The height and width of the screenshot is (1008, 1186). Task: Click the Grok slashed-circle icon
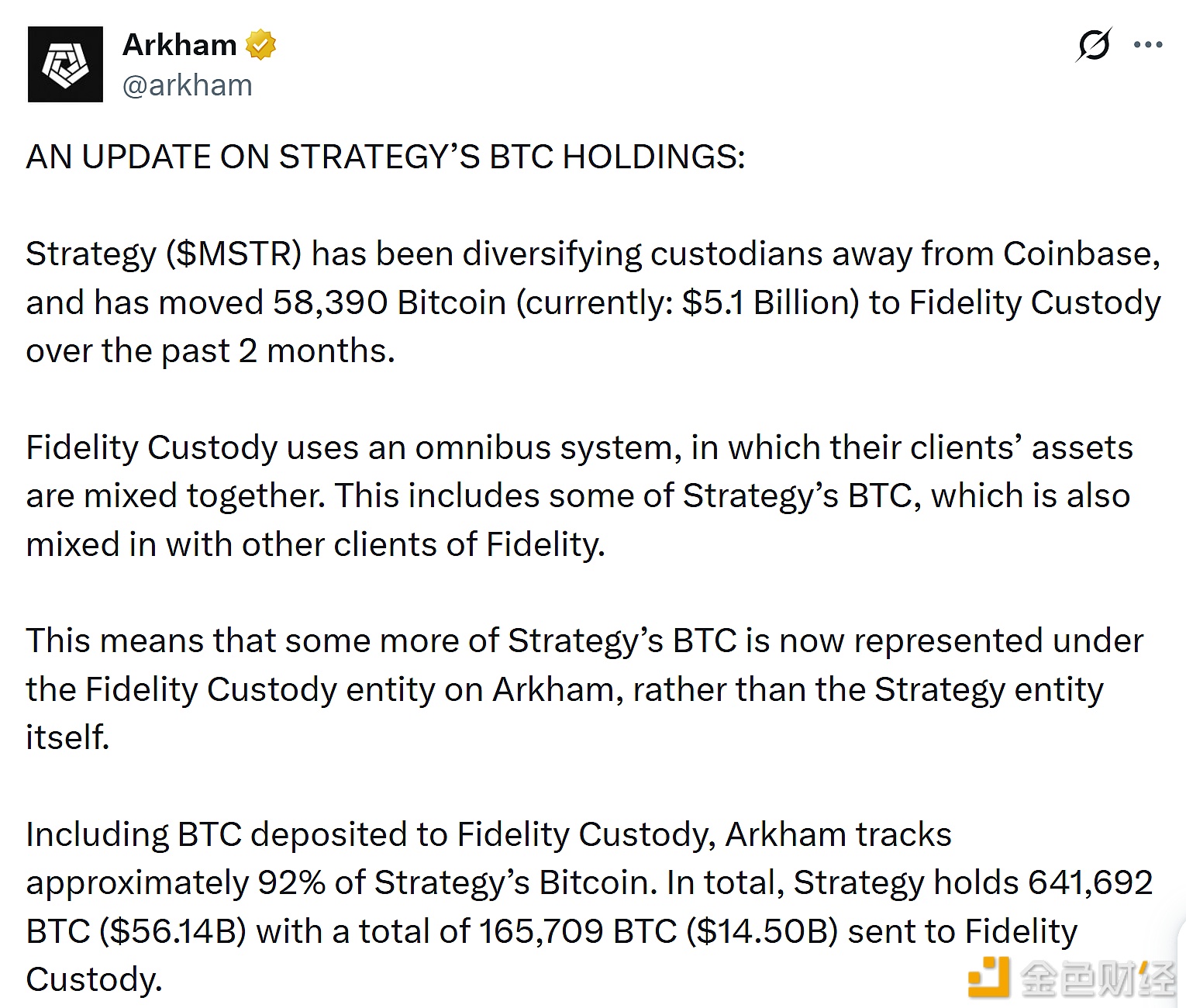pyautogui.click(x=1094, y=45)
